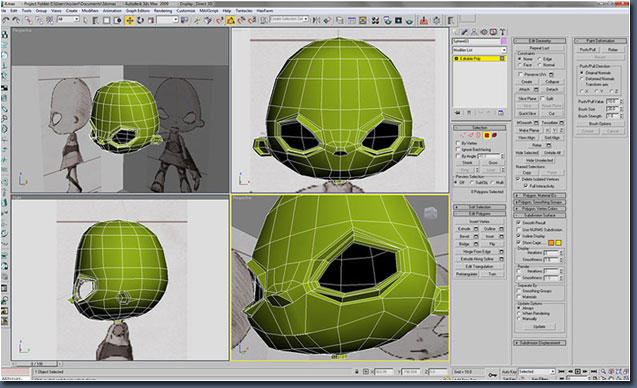Click the Push/Pull button

pyautogui.click(x=587, y=50)
